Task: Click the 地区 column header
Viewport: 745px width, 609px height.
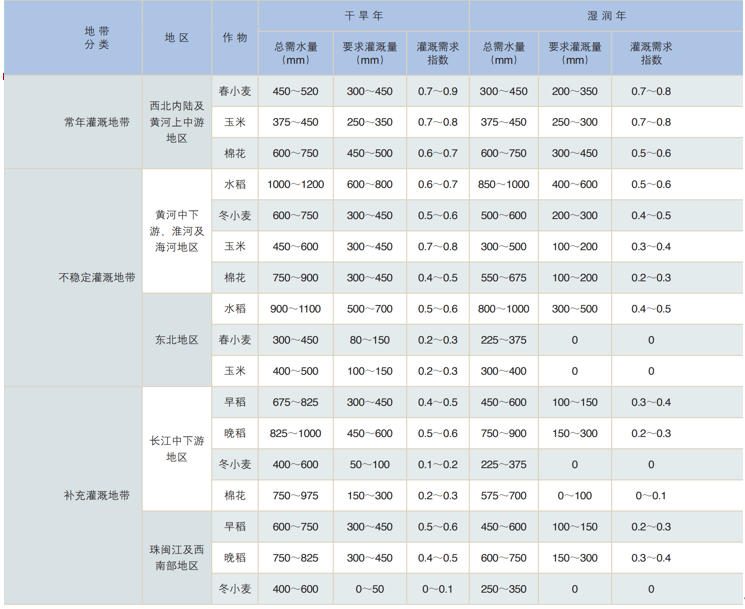Action: 177,38
